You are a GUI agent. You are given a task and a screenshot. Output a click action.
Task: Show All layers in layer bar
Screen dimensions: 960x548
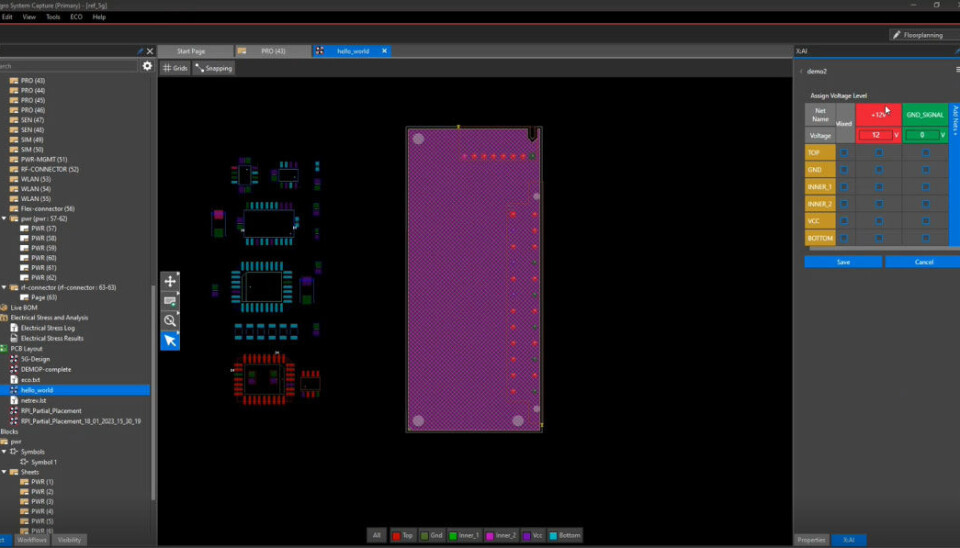[x=377, y=535]
